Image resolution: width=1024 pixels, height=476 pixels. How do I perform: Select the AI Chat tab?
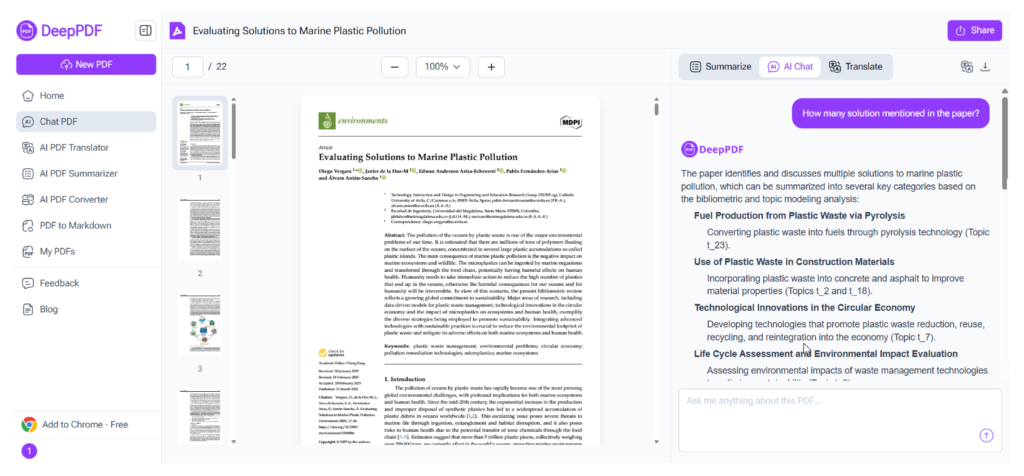[x=789, y=67]
